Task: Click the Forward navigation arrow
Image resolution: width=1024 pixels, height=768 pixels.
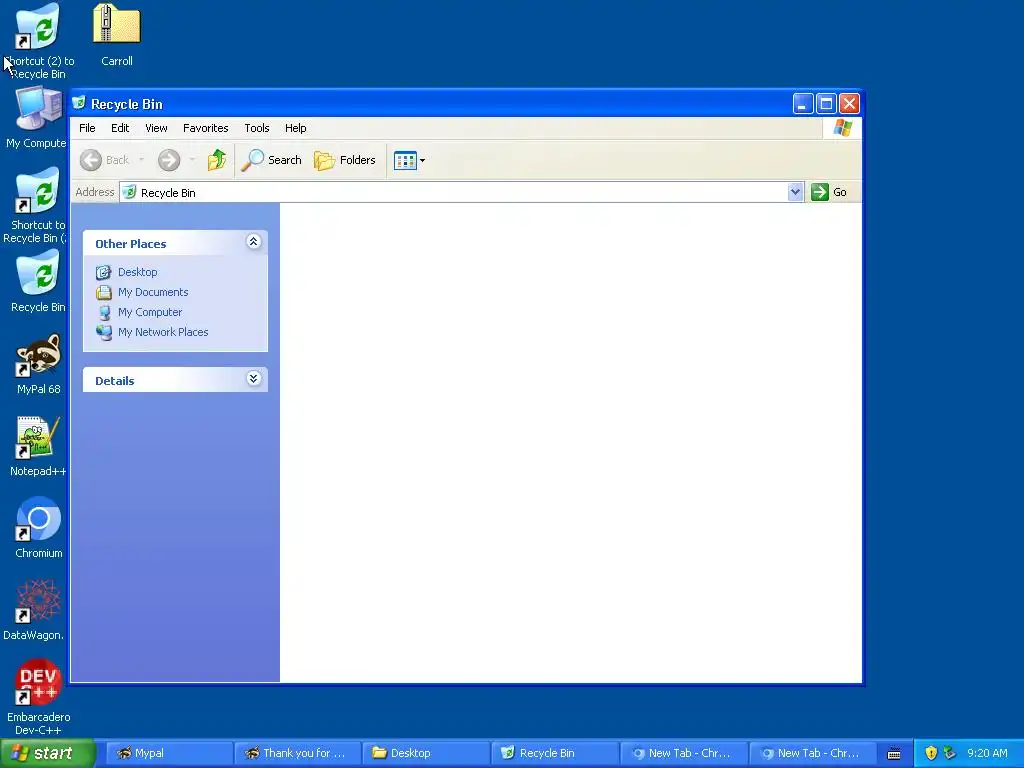Action: tap(168, 160)
